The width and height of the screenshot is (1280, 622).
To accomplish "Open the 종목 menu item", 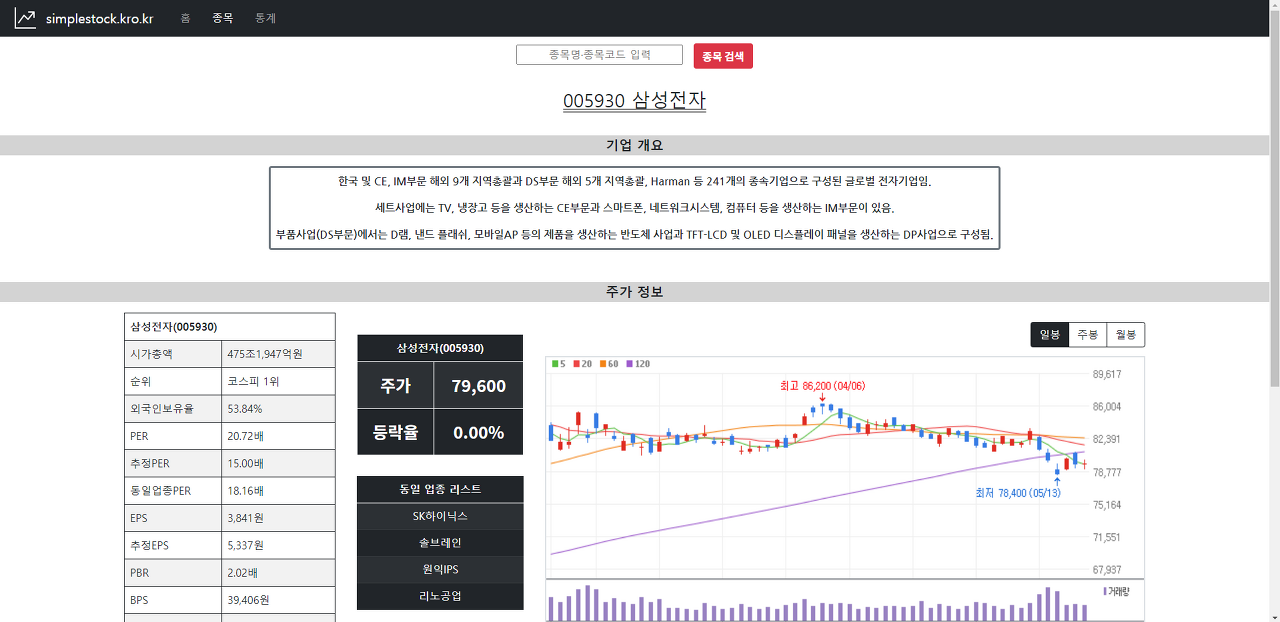I will click(x=222, y=17).
